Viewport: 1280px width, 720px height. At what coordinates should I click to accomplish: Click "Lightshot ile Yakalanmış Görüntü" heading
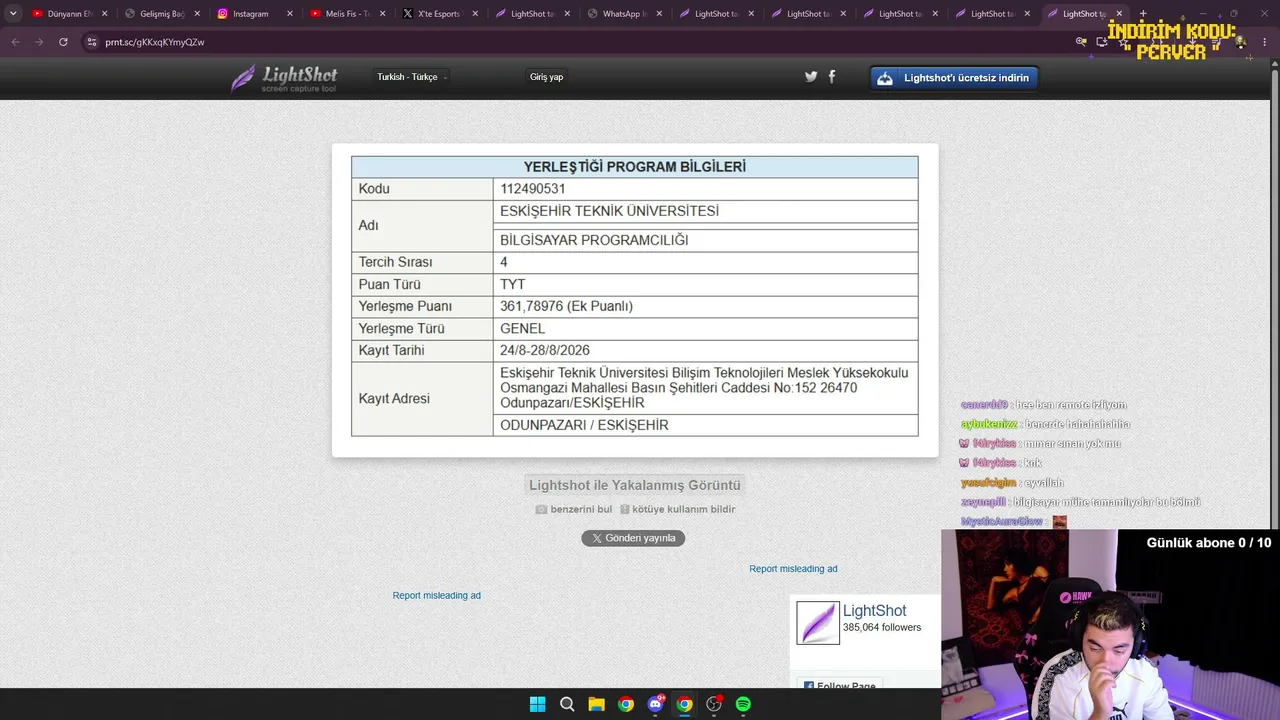pos(635,485)
